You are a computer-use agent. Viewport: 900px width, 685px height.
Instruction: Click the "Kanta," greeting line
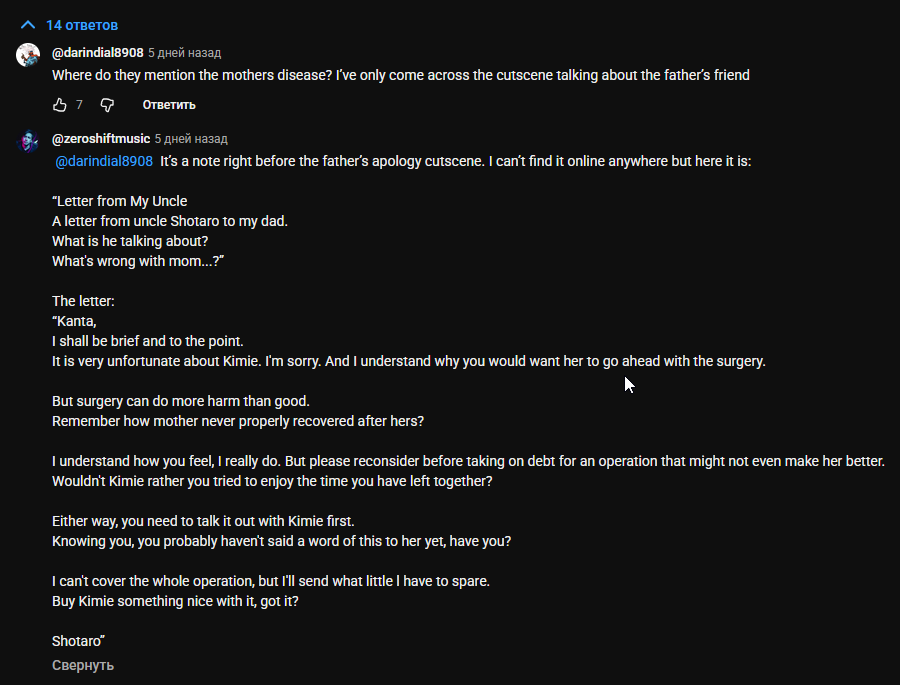[74, 321]
